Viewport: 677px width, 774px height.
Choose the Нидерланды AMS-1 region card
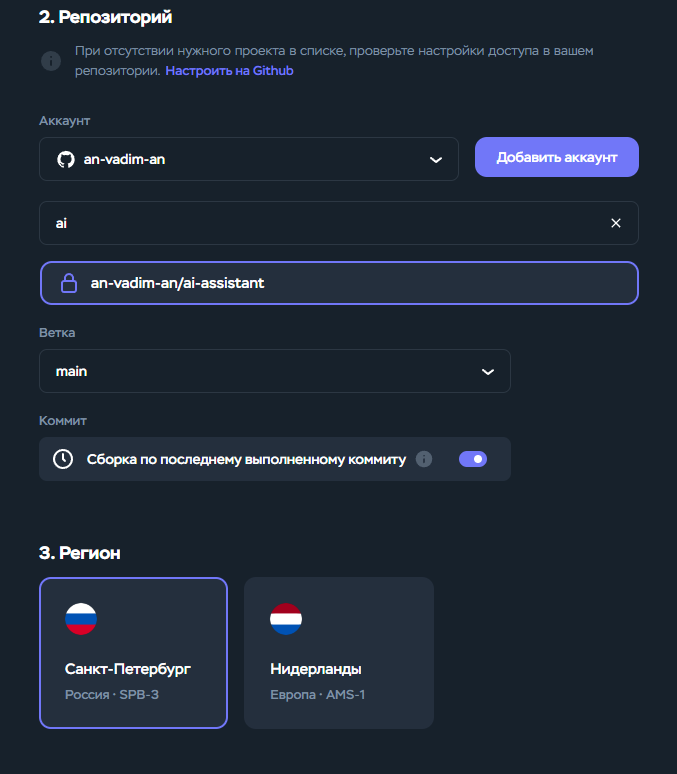[x=339, y=653]
